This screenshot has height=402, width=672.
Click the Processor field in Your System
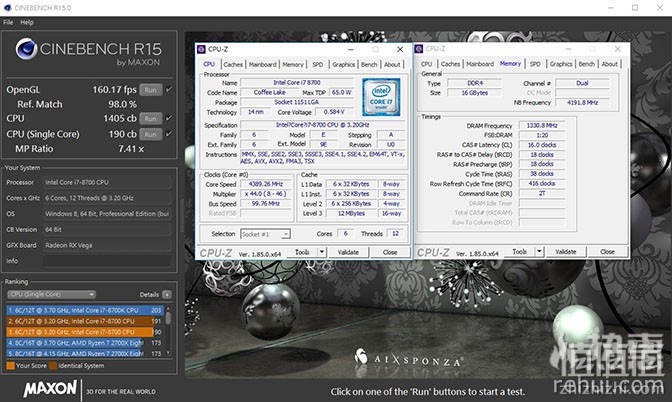107,182
